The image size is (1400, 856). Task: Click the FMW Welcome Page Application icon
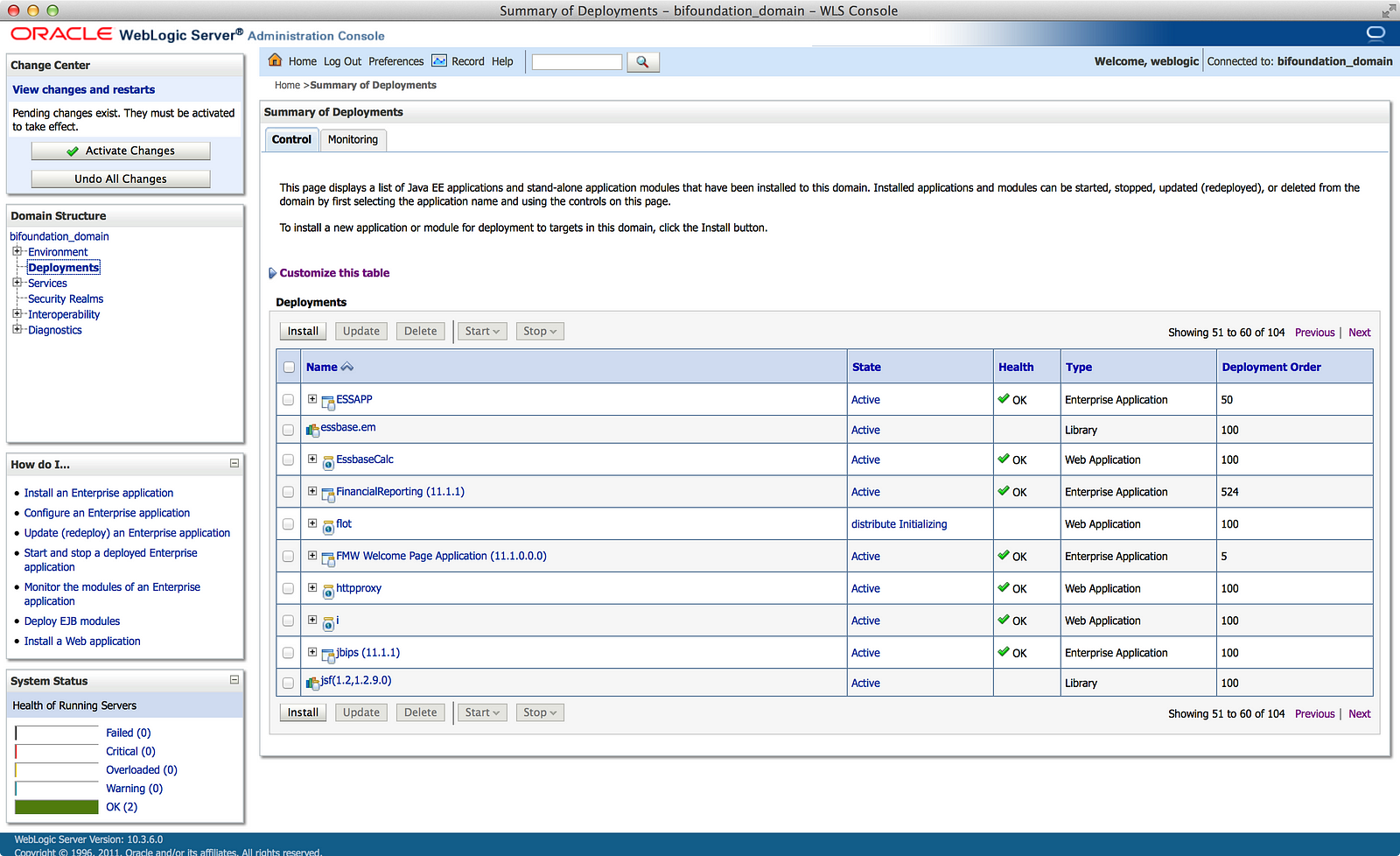click(328, 558)
